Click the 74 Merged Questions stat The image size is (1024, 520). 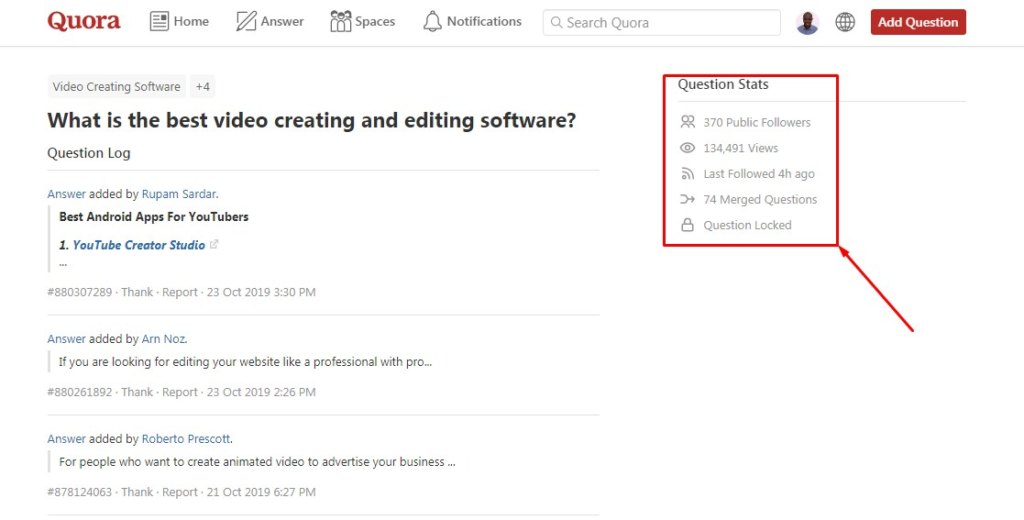760,199
